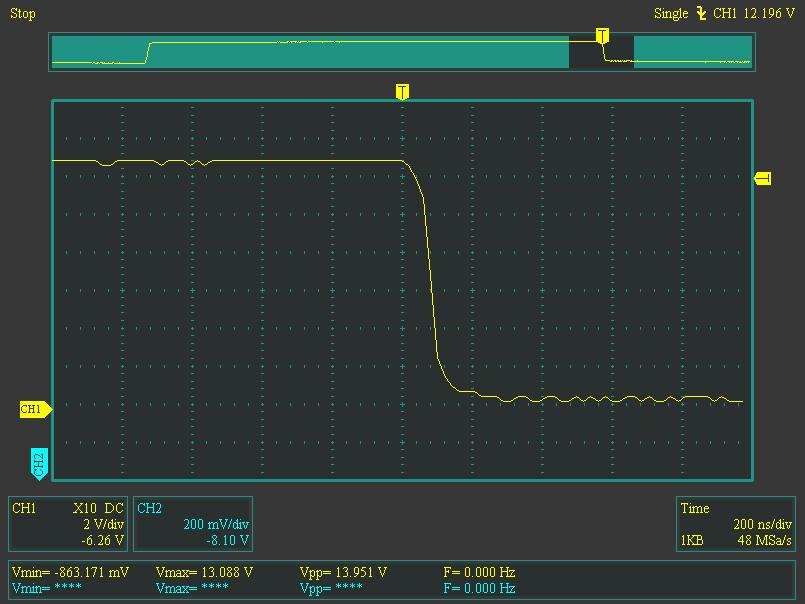
Task: Select the CH2 channel info panel header
Action: coord(149,508)
